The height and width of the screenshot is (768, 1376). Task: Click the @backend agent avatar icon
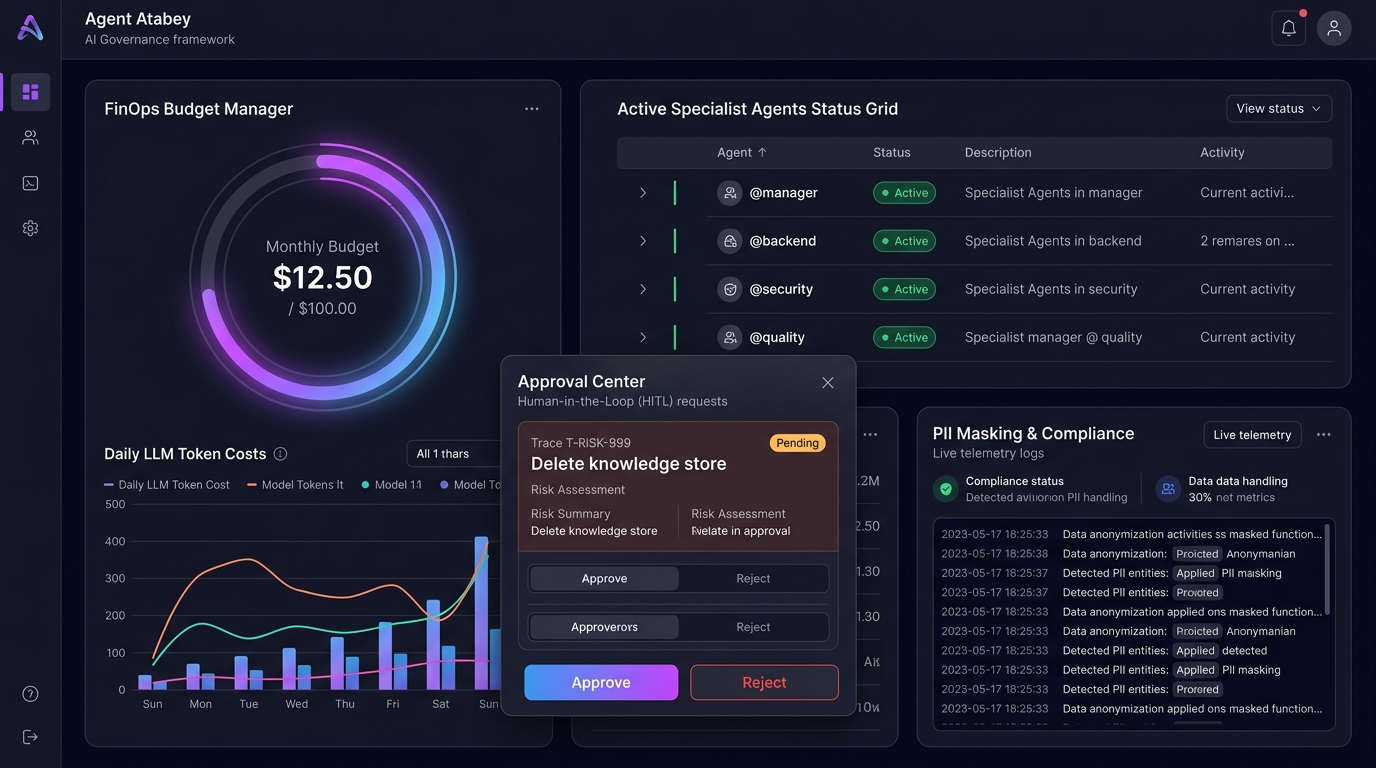[x=730, y=241]
